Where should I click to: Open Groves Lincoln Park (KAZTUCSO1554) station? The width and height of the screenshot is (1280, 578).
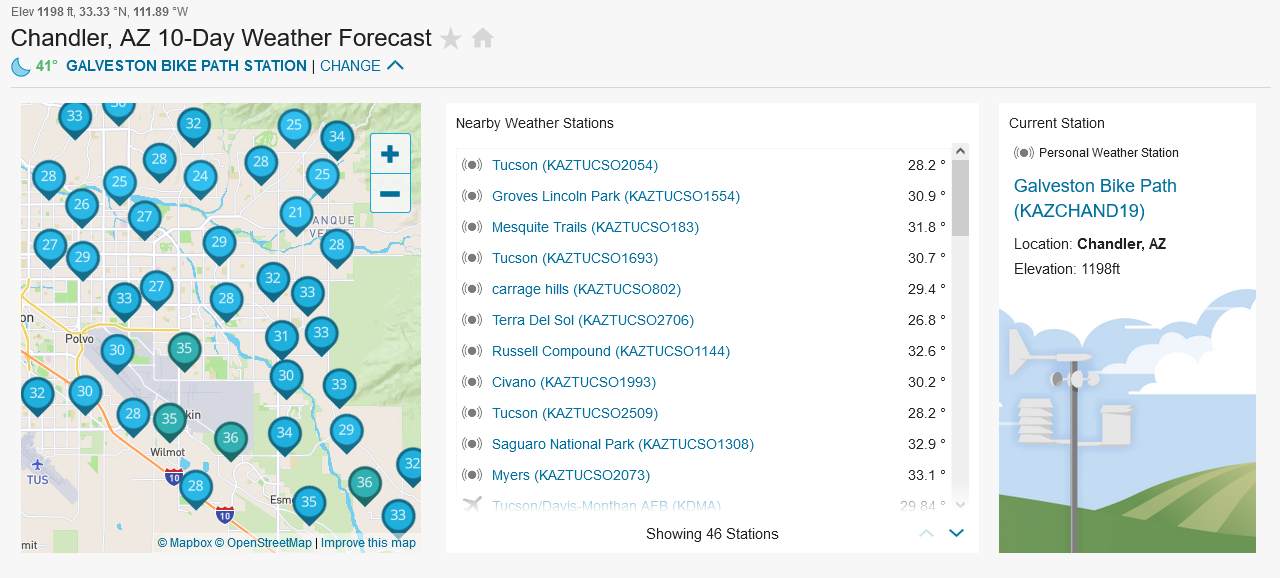click(616, 196)
